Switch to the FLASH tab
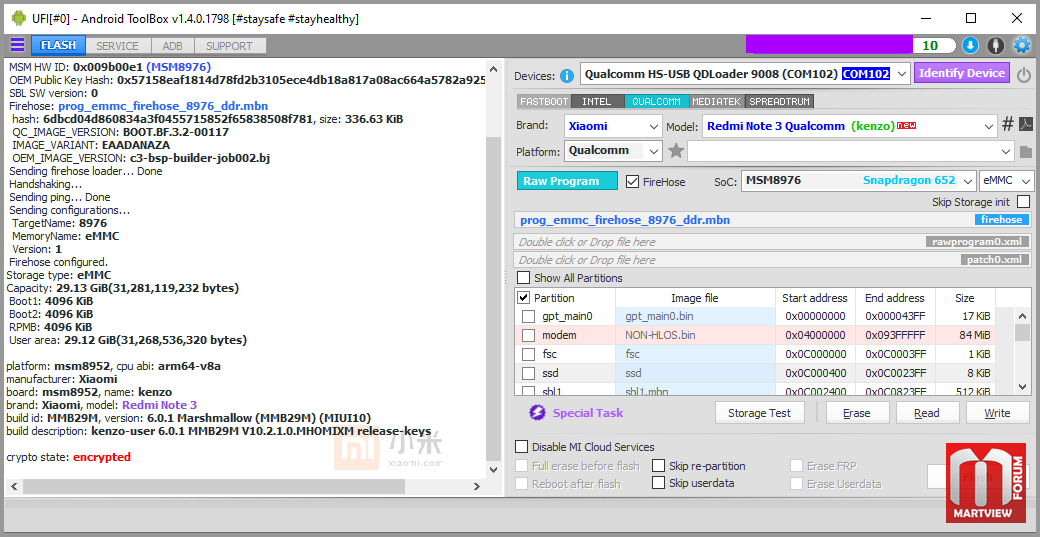Image resolution: width=1040 pixels, height=537 pixels. (58, 46)
